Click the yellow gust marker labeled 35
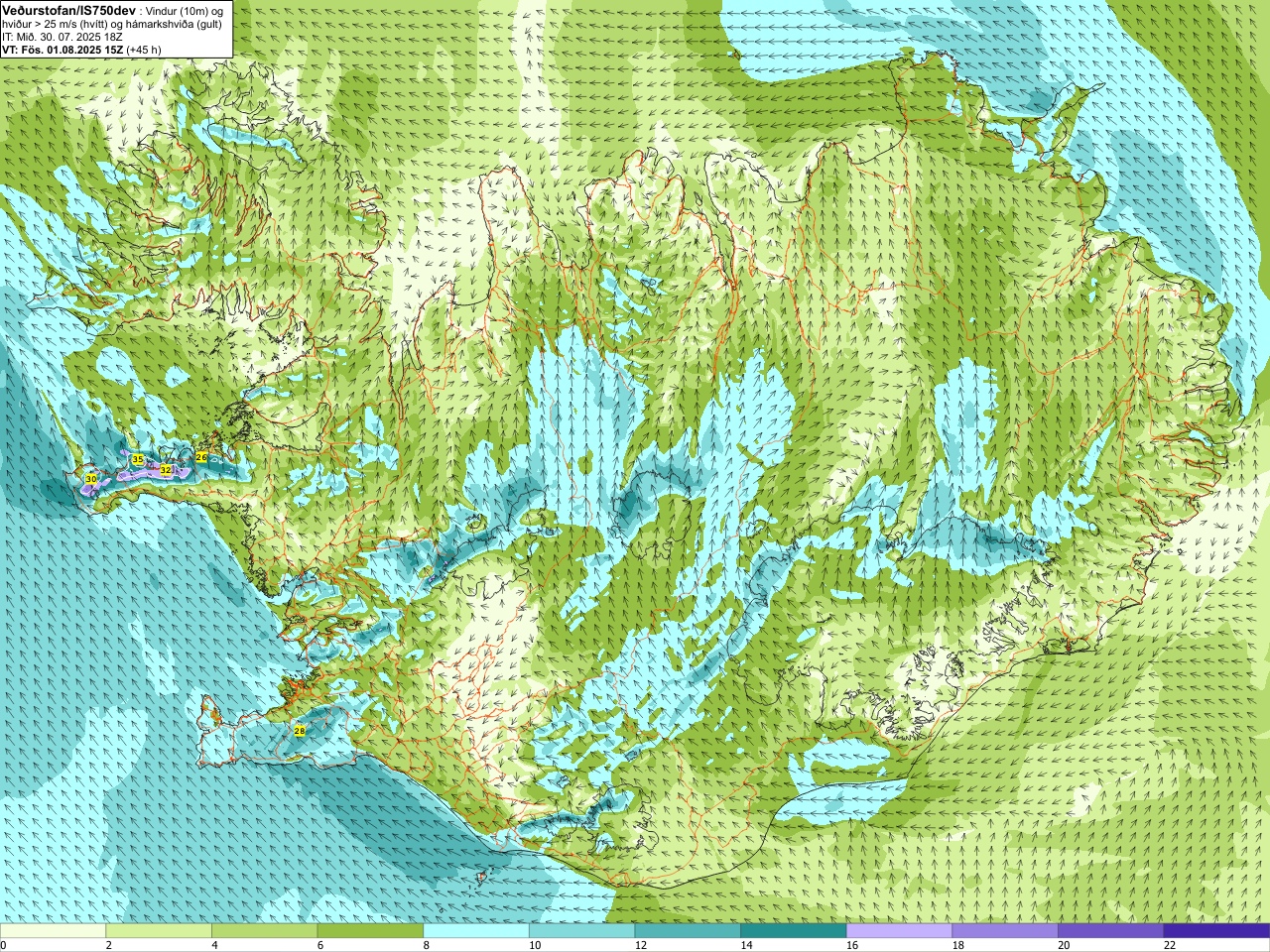Viewport: 1270px width, 952px height. pos(138,459)
